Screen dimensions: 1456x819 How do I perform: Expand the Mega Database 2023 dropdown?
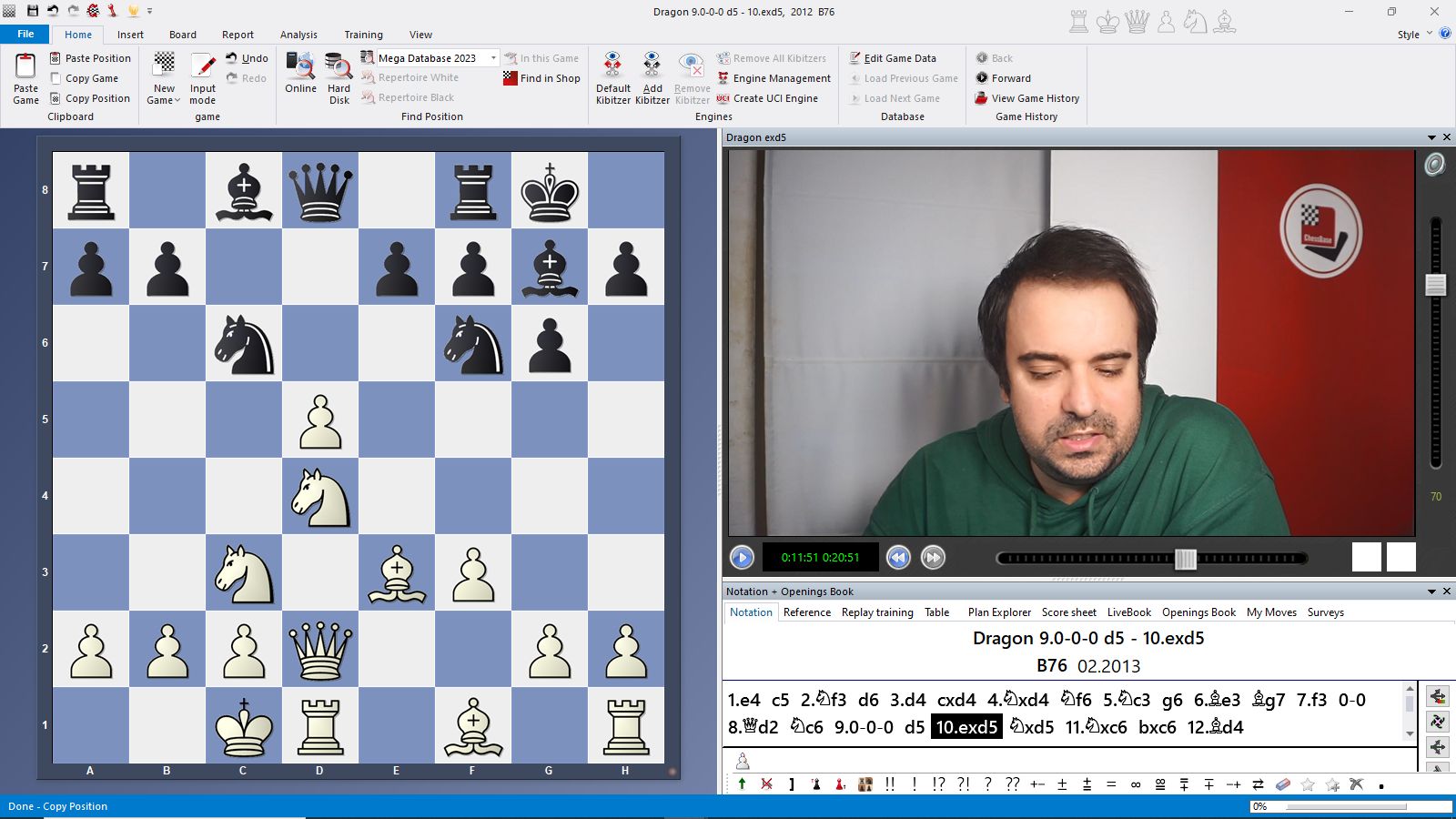coord(494,58)
